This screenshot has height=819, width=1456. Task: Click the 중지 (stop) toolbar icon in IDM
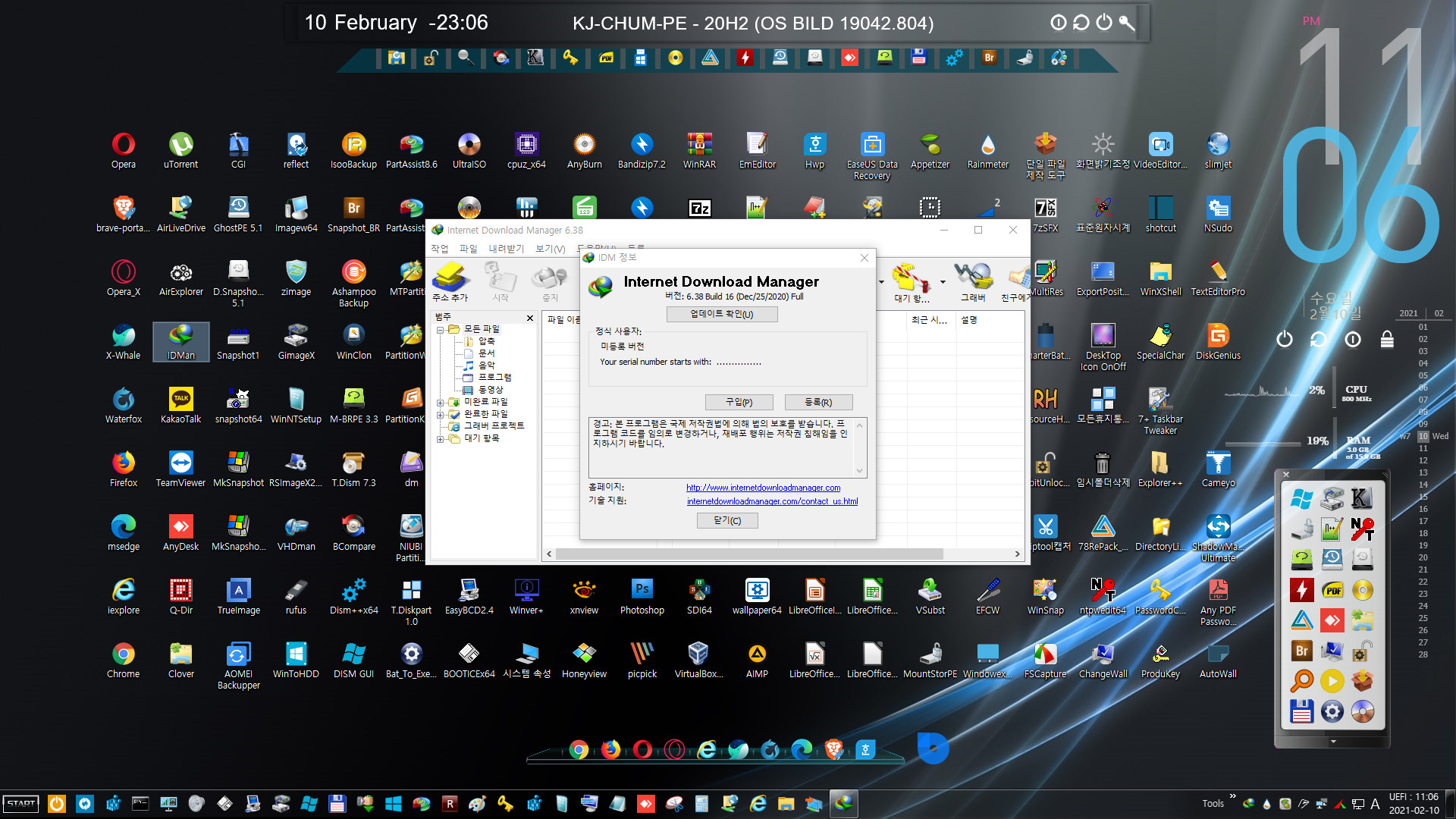coord(550,282)
